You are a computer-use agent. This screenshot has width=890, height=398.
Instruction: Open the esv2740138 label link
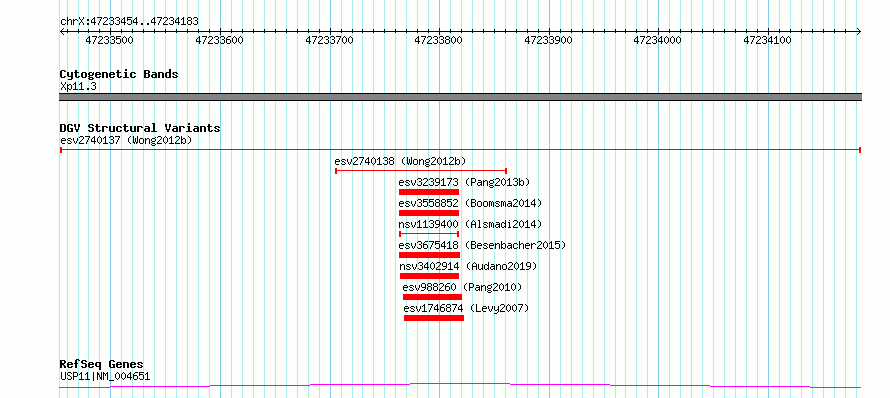[x=364, y=161]
